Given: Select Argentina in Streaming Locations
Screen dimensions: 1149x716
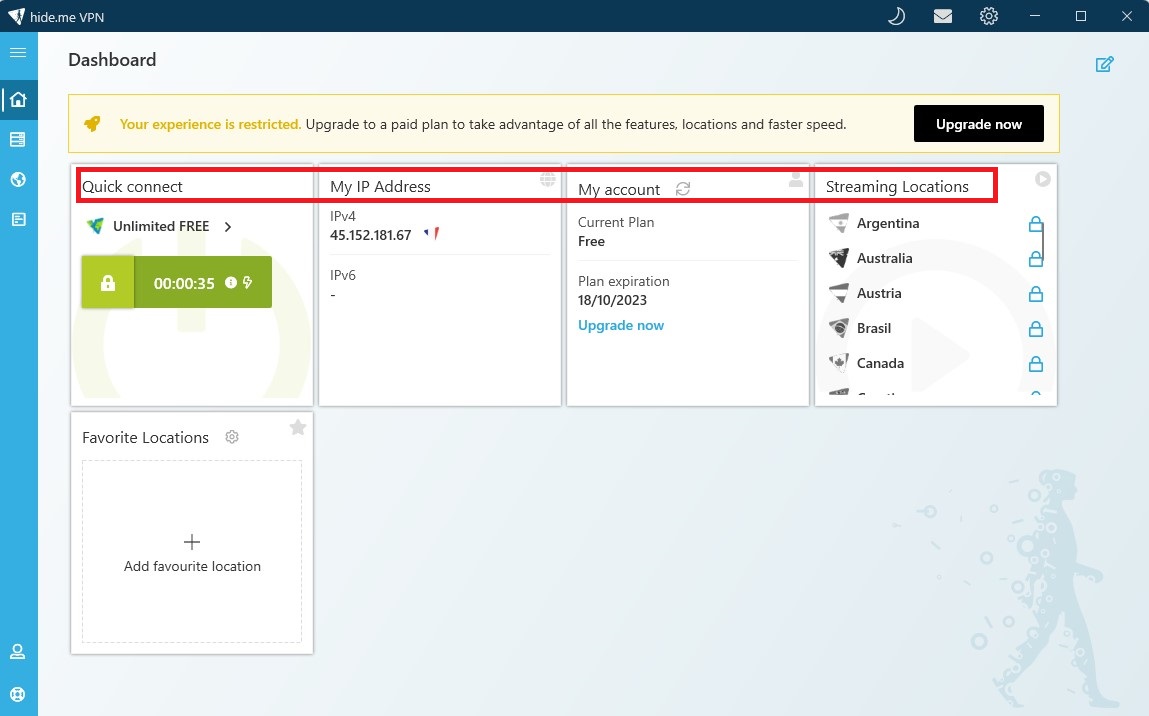Looking at the screenshot, I should click(x=887, y=223).
